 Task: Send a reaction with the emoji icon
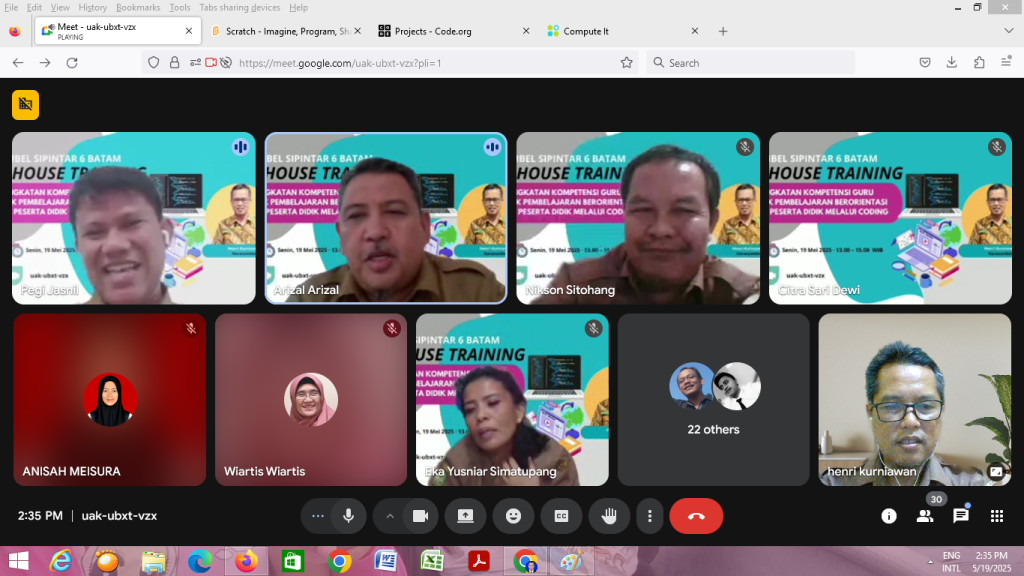pos(513,516)
